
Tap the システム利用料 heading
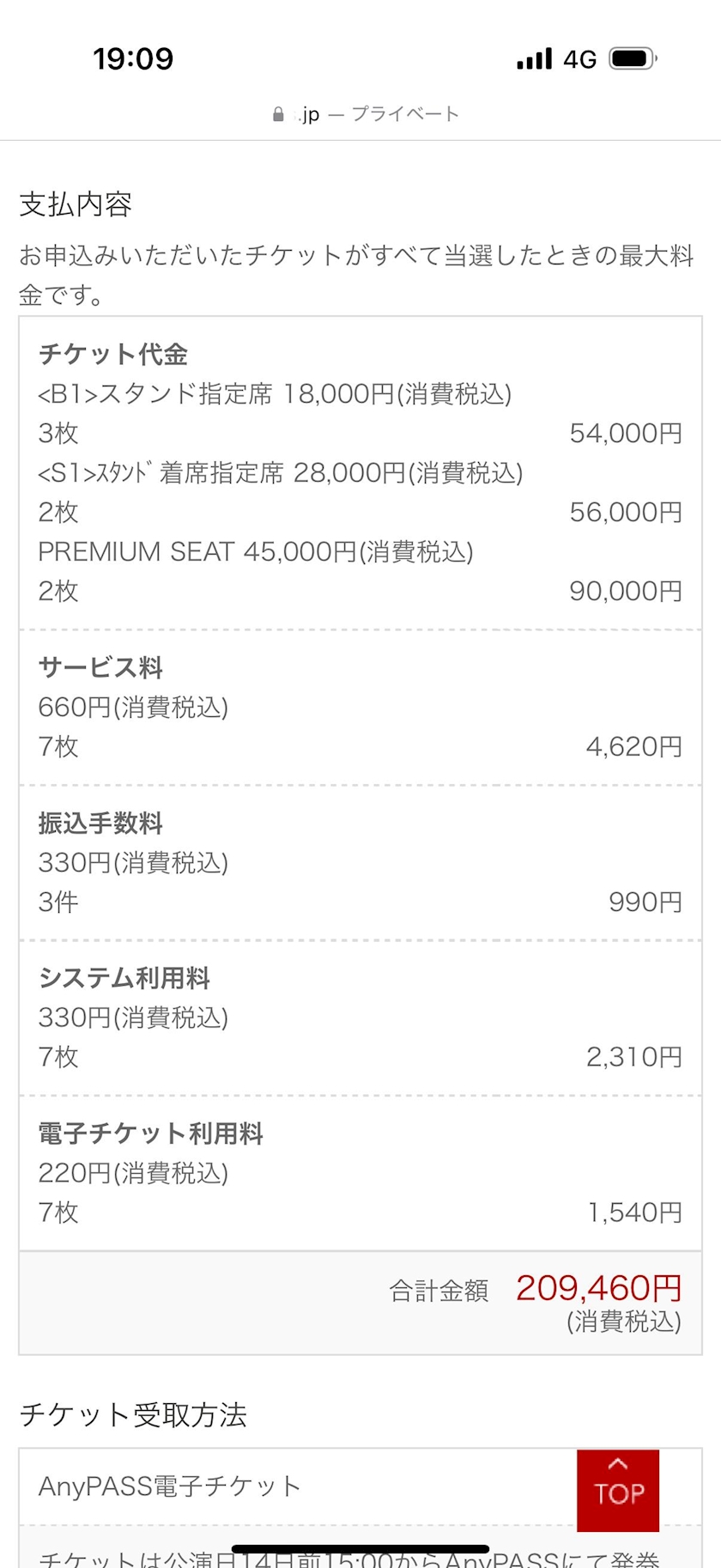(124, 978)
